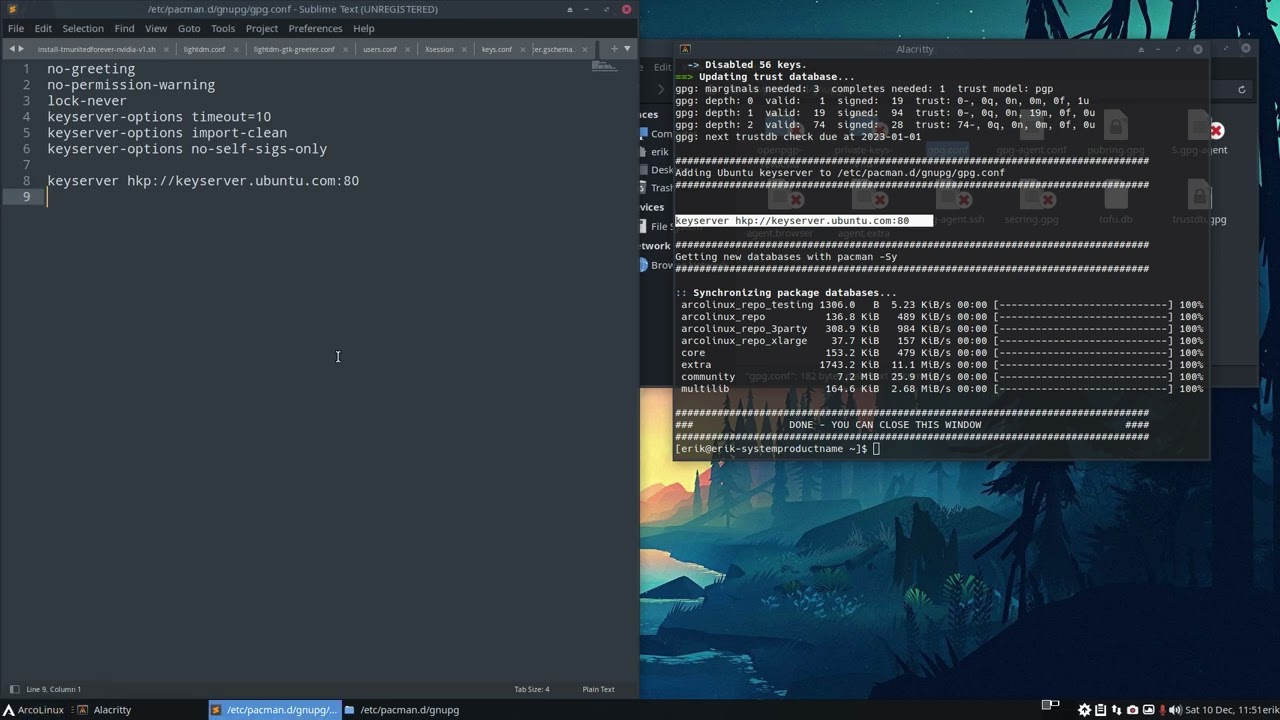Switch to file manager /etc/pacman.d/gnupg taskbar entry
The height and width of the screenshot is (720, 1280).
point(402,710)
